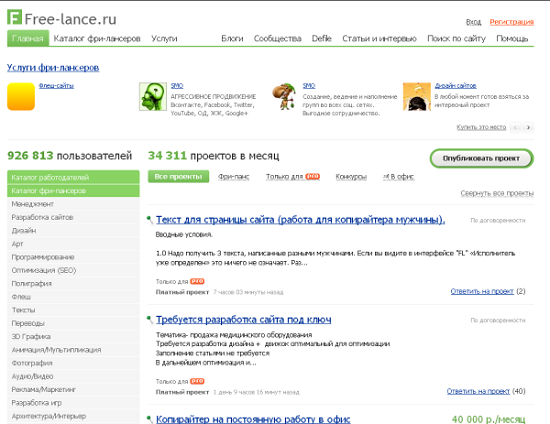
Task: Show next freelancer services with right arrow
Action: pyautogui.click(x=528, y=127)
